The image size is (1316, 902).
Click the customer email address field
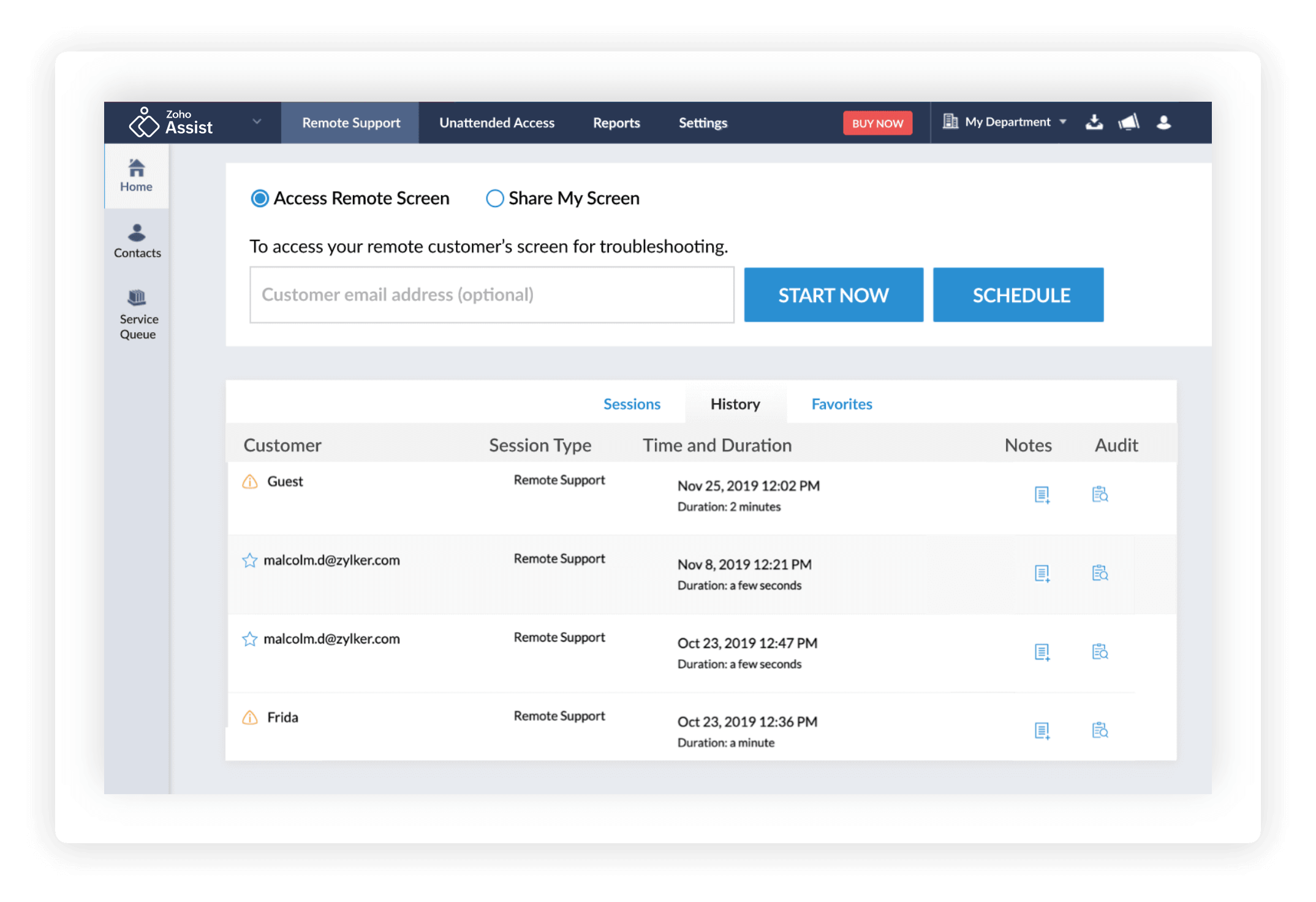(492, 295)
